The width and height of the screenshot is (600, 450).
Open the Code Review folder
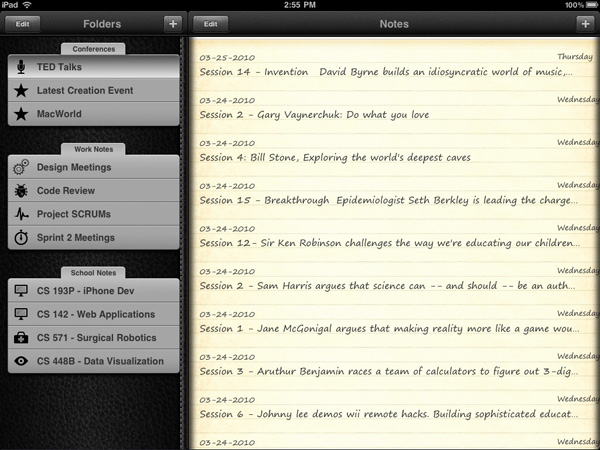click(93, 191)
